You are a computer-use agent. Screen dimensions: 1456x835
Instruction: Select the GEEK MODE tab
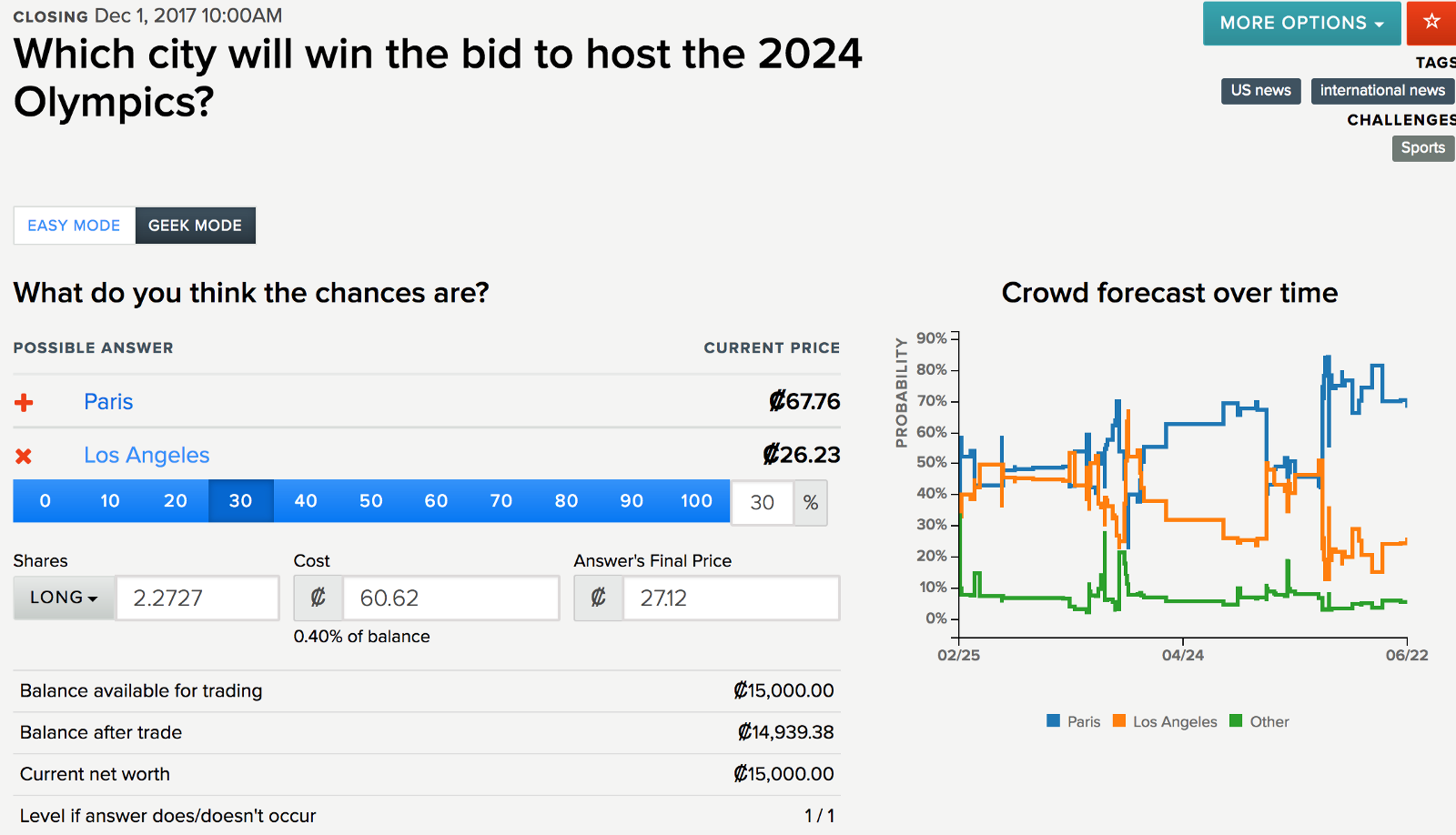(x=195, y=226)
